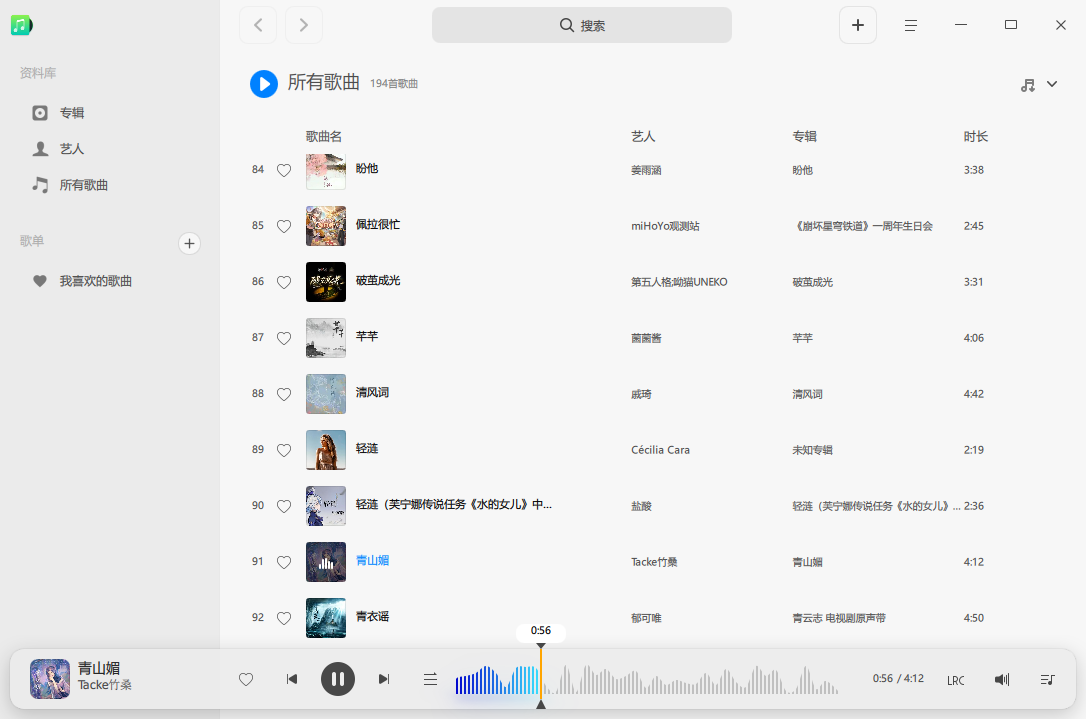Click the 艺人 column header
This screenshot has width=1086, height=719.
(643, 136)
